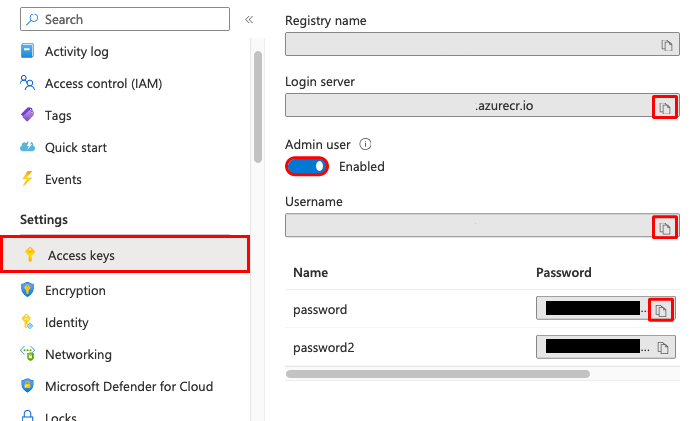Viewport: 700px width, 421px height.
Task: Click the Events lightning bolt icon
Action: click(x=27, y=179)
